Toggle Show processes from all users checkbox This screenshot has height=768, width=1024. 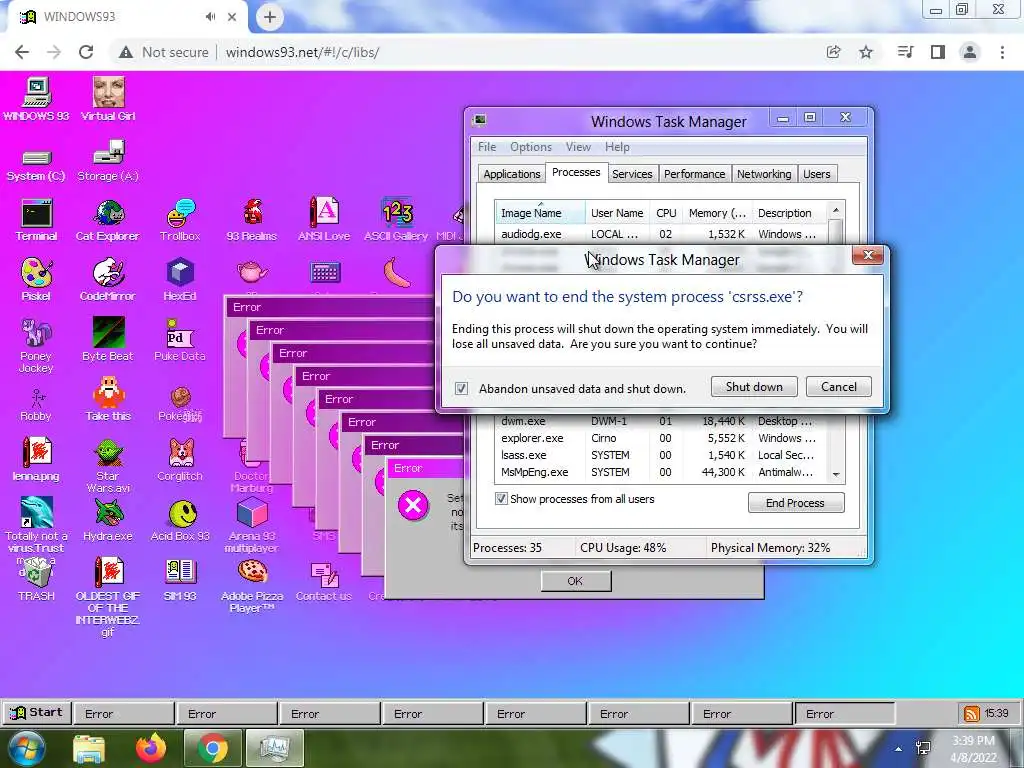501,499
